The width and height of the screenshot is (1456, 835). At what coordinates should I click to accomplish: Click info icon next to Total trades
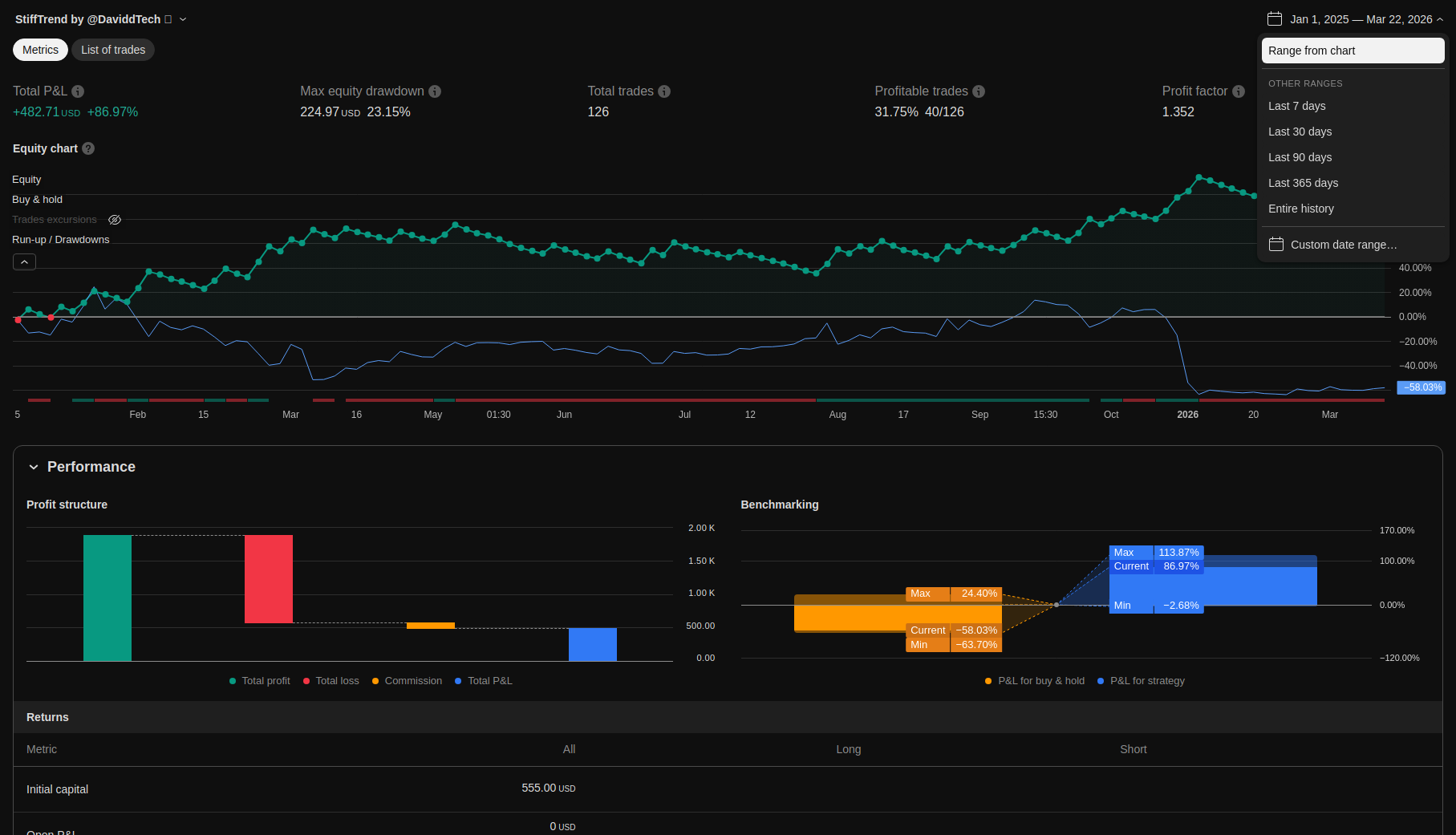point(664,91)
